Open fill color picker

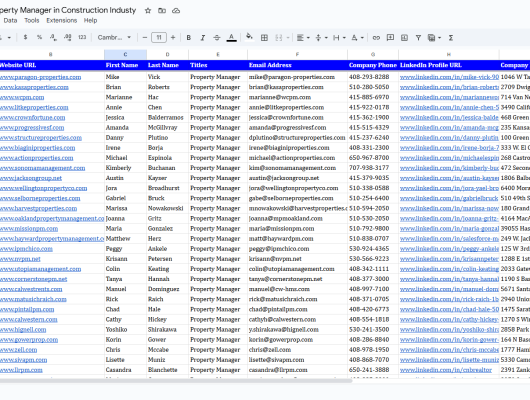point(249,37)
